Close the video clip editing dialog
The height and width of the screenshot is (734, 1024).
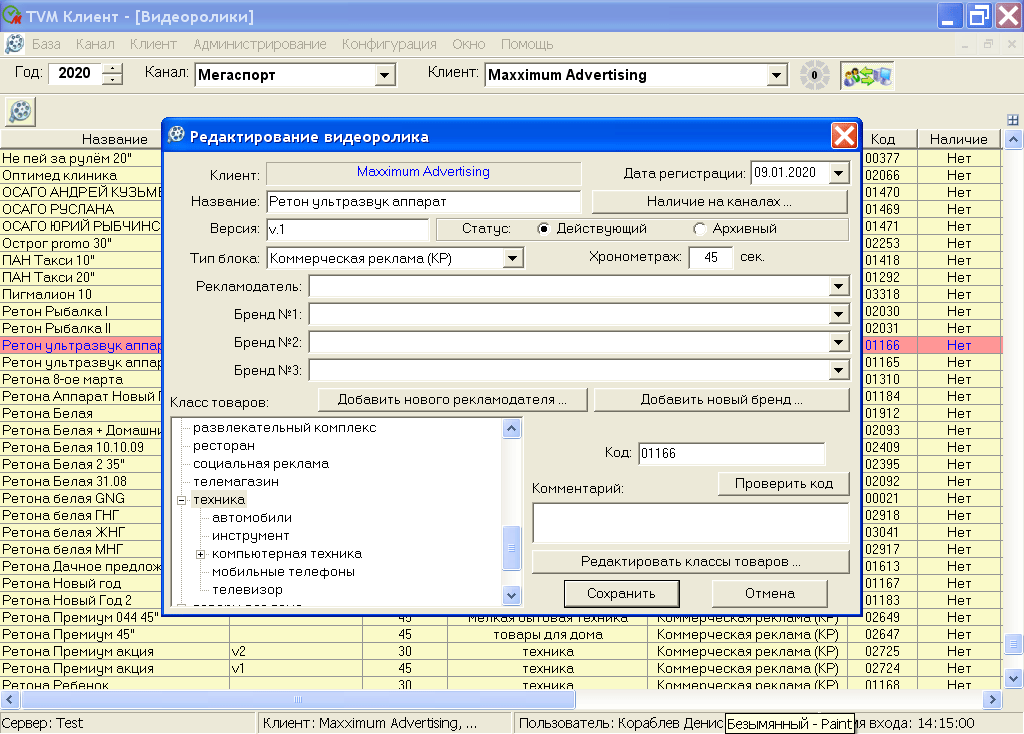click(x=844, y=136)
